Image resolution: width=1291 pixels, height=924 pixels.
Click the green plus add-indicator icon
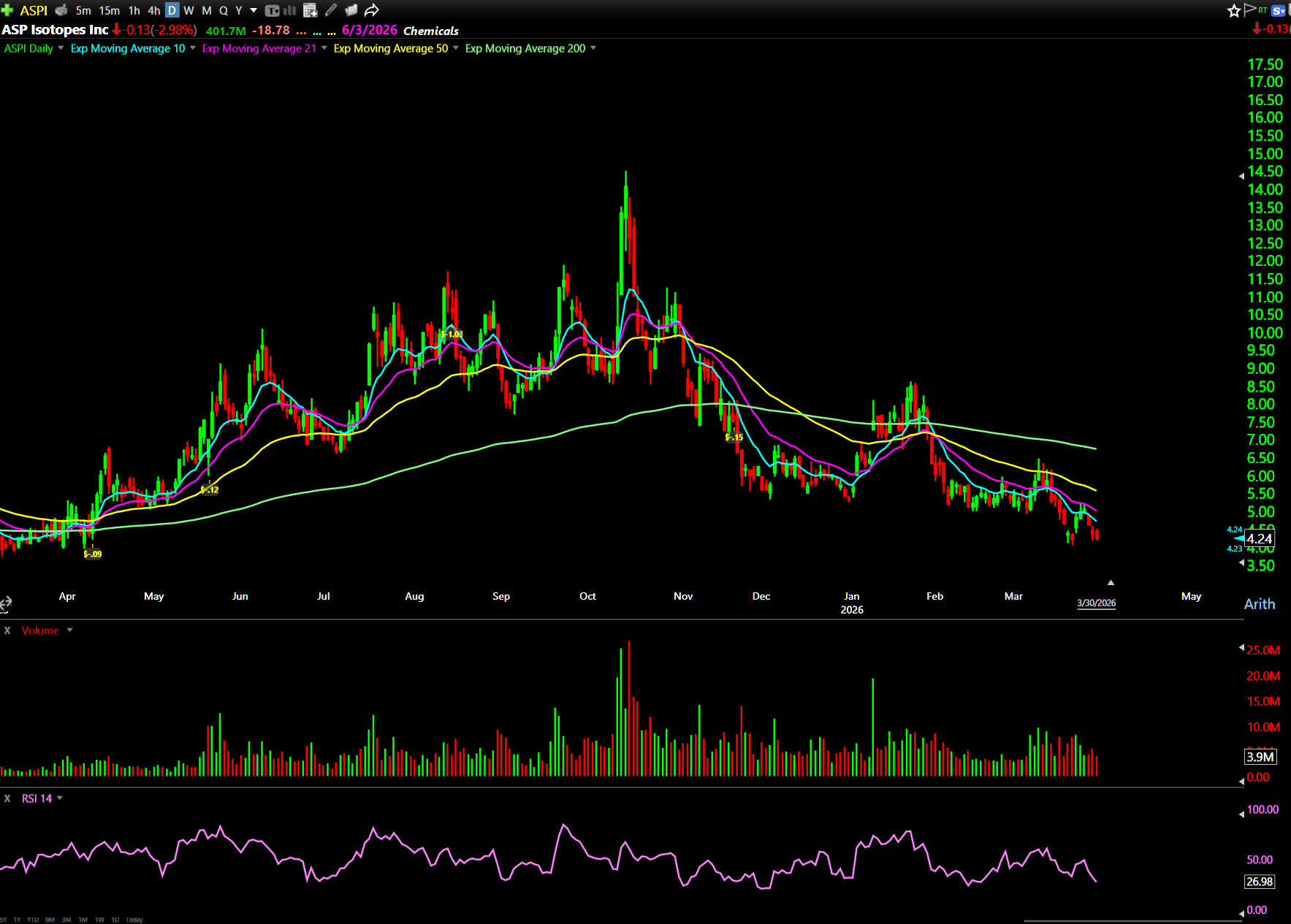point(7,10)
